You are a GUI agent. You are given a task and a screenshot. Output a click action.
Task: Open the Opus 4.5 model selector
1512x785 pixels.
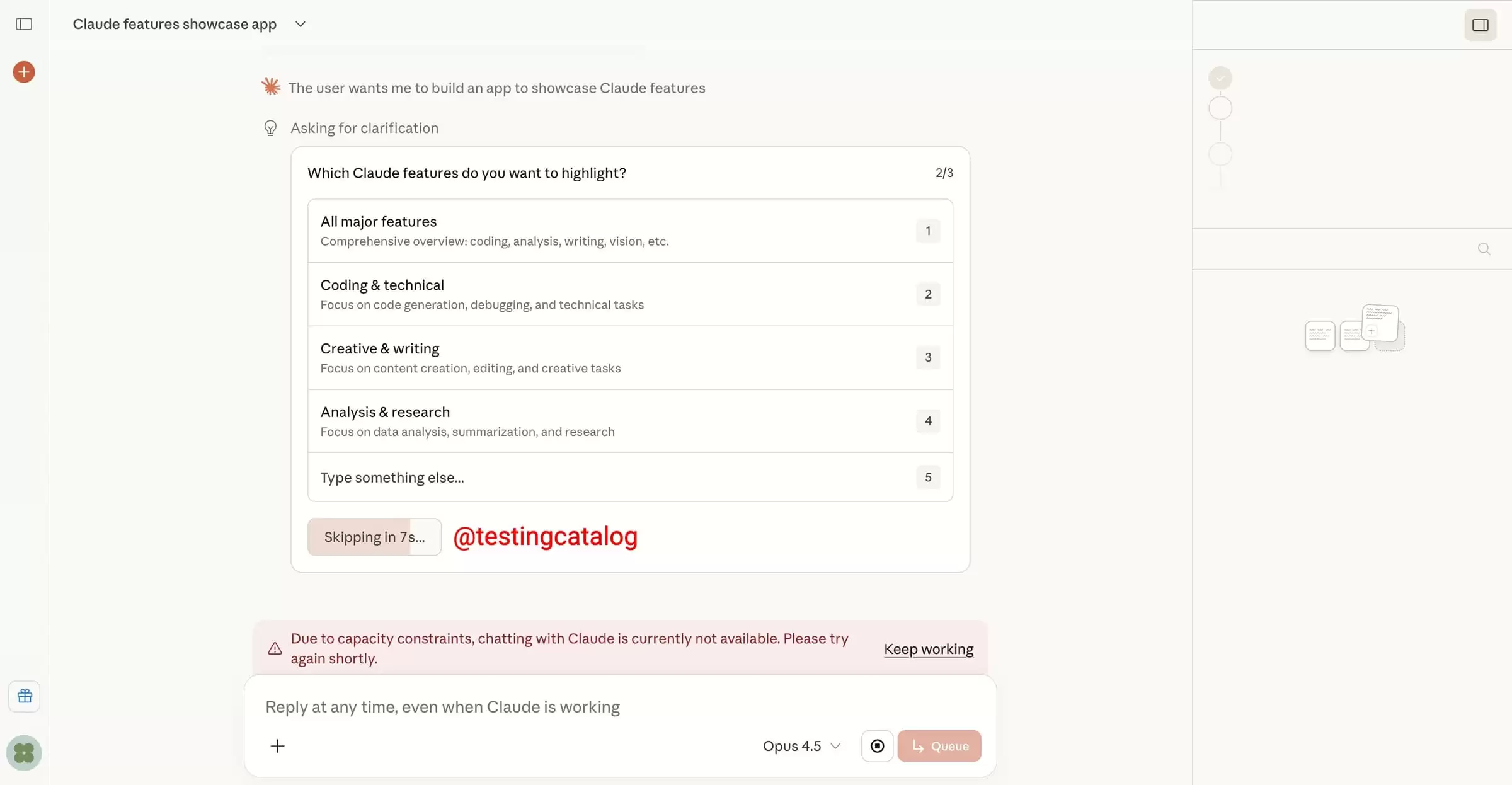[x=801, y=746]
